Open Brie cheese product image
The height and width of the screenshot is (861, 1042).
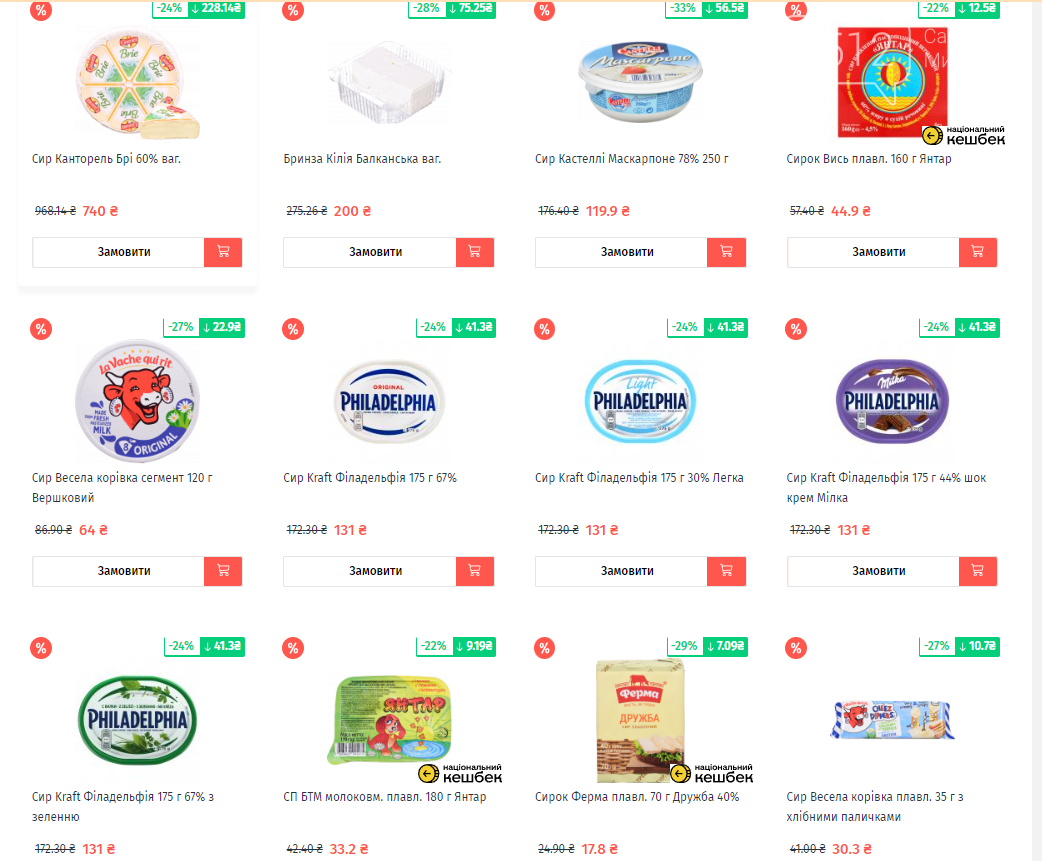[138, 83]
